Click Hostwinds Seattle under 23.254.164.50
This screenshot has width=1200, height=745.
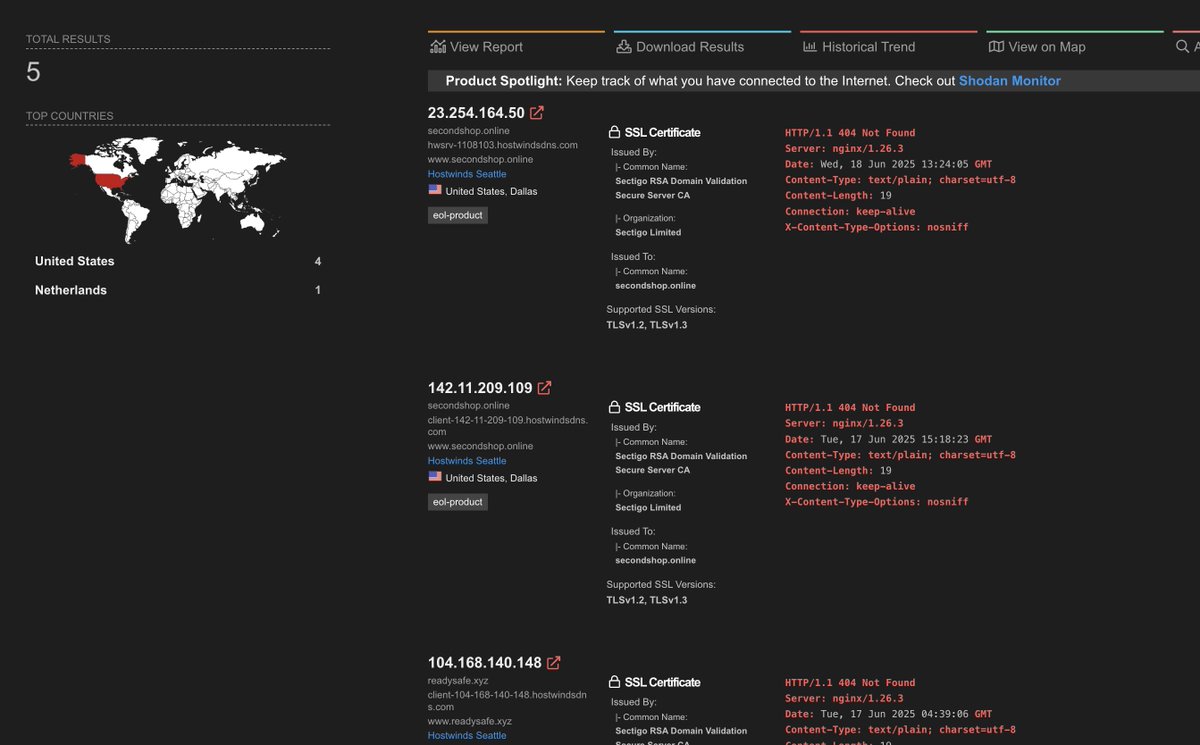click(x=467, y=174)
